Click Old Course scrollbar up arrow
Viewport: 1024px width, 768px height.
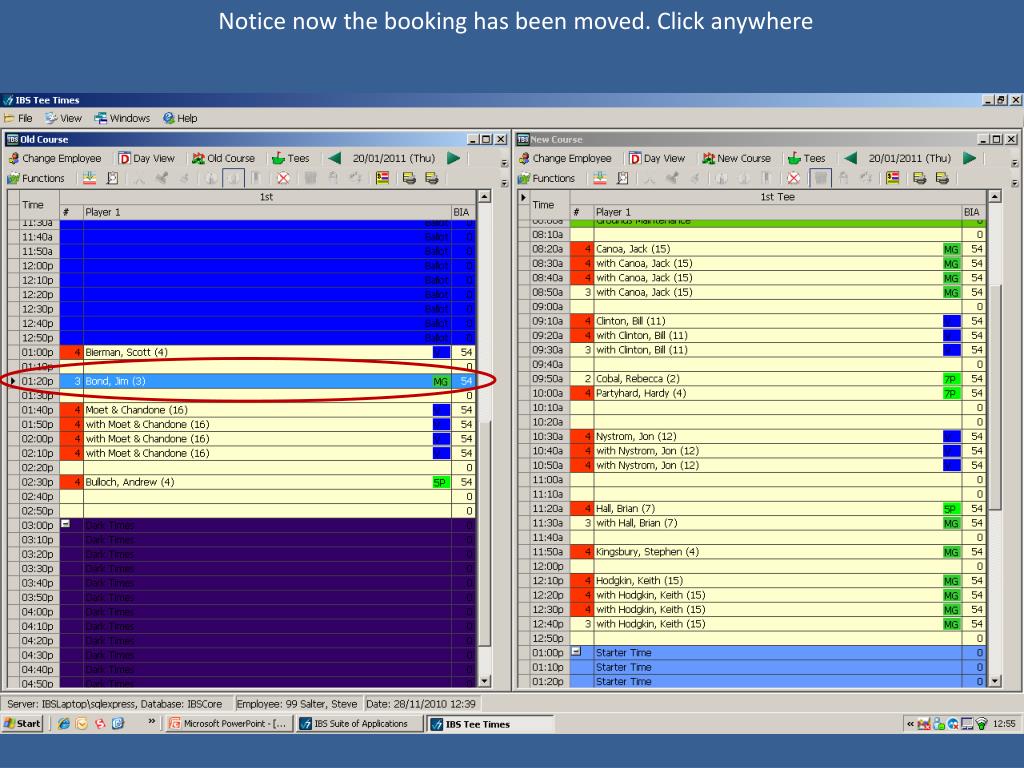484,197
